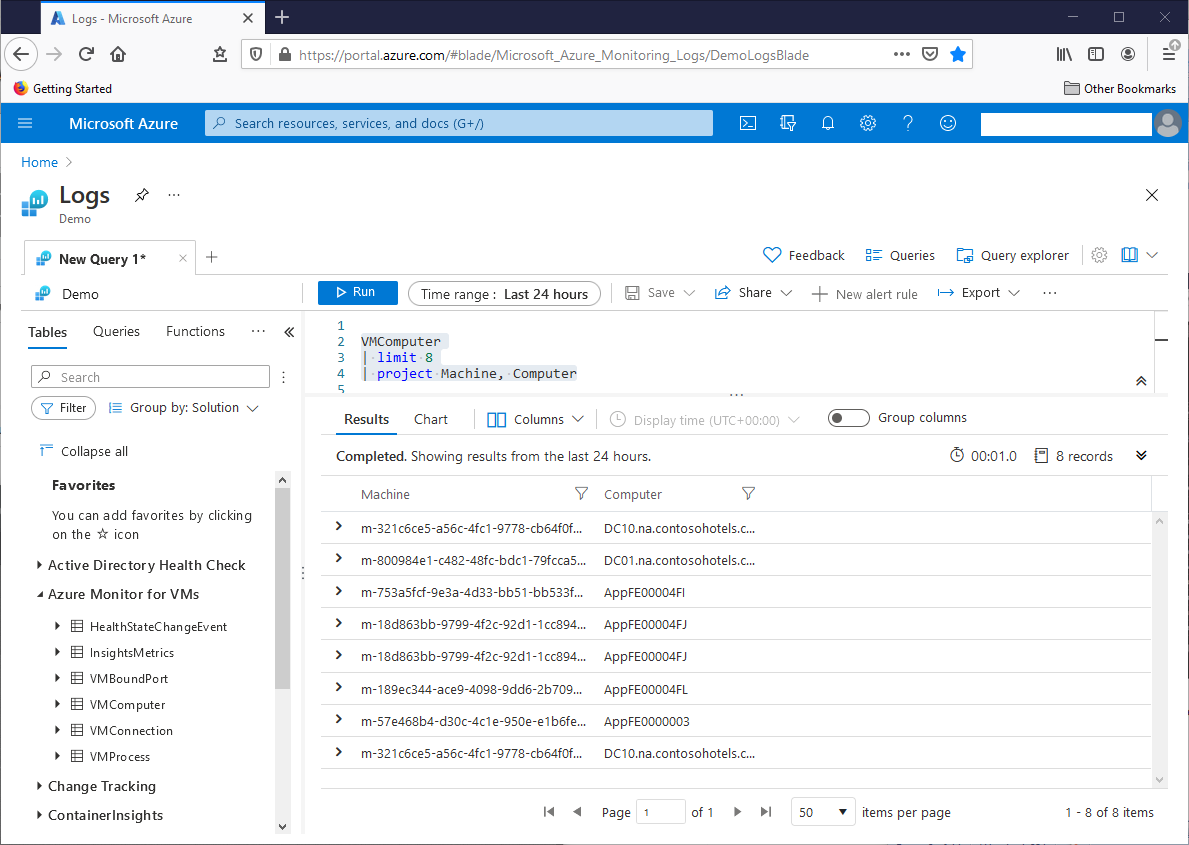Select the Results tab
Image resolution: width=1189 pixels, height=845 pixels.
pos(366,419)
